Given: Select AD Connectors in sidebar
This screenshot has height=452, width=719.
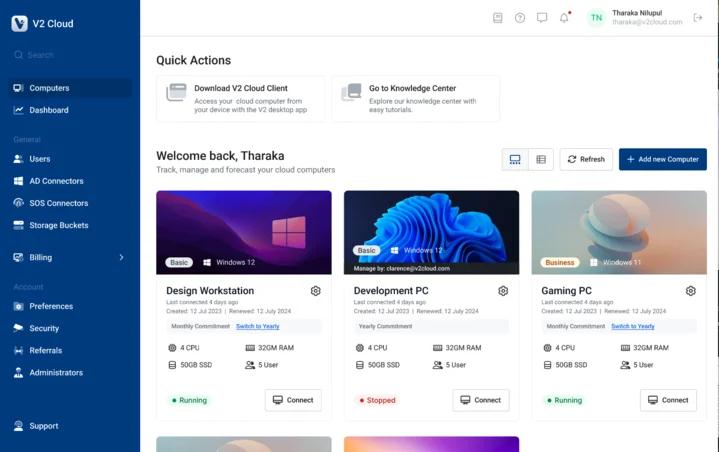Looking at the screenshot, I should (x=56, y=181).
